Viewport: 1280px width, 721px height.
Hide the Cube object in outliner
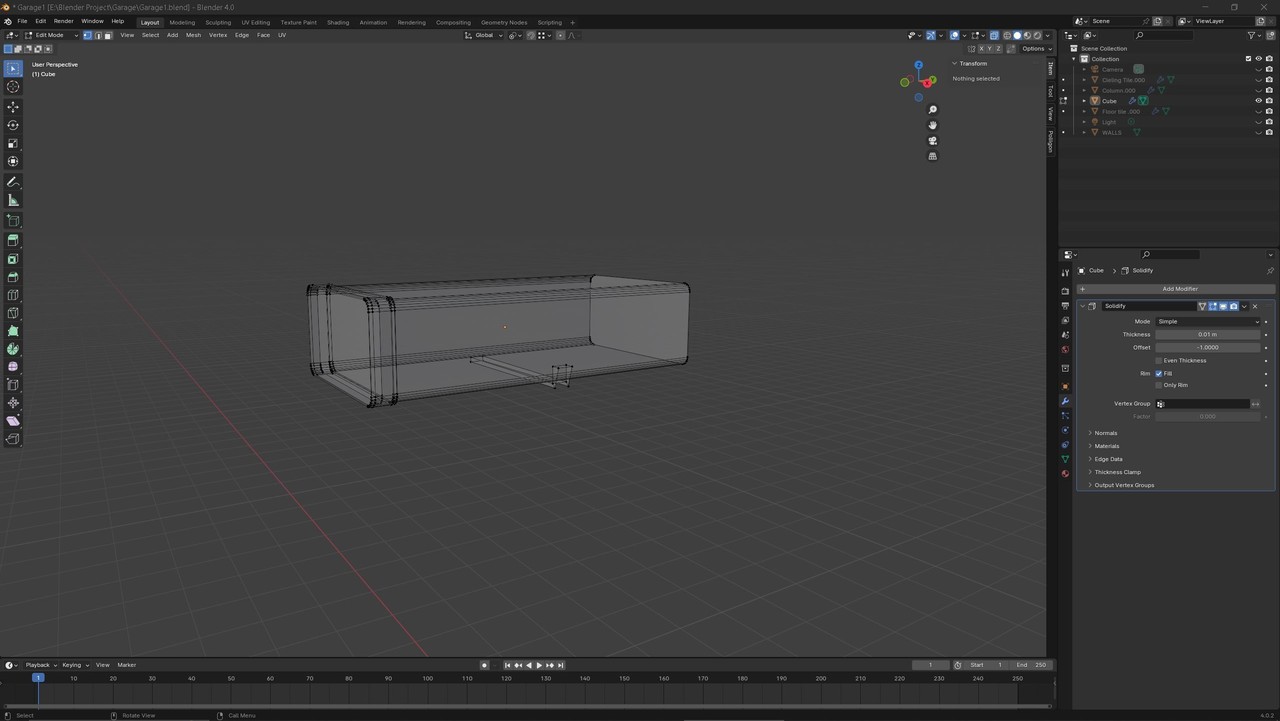pos(1258,101)
